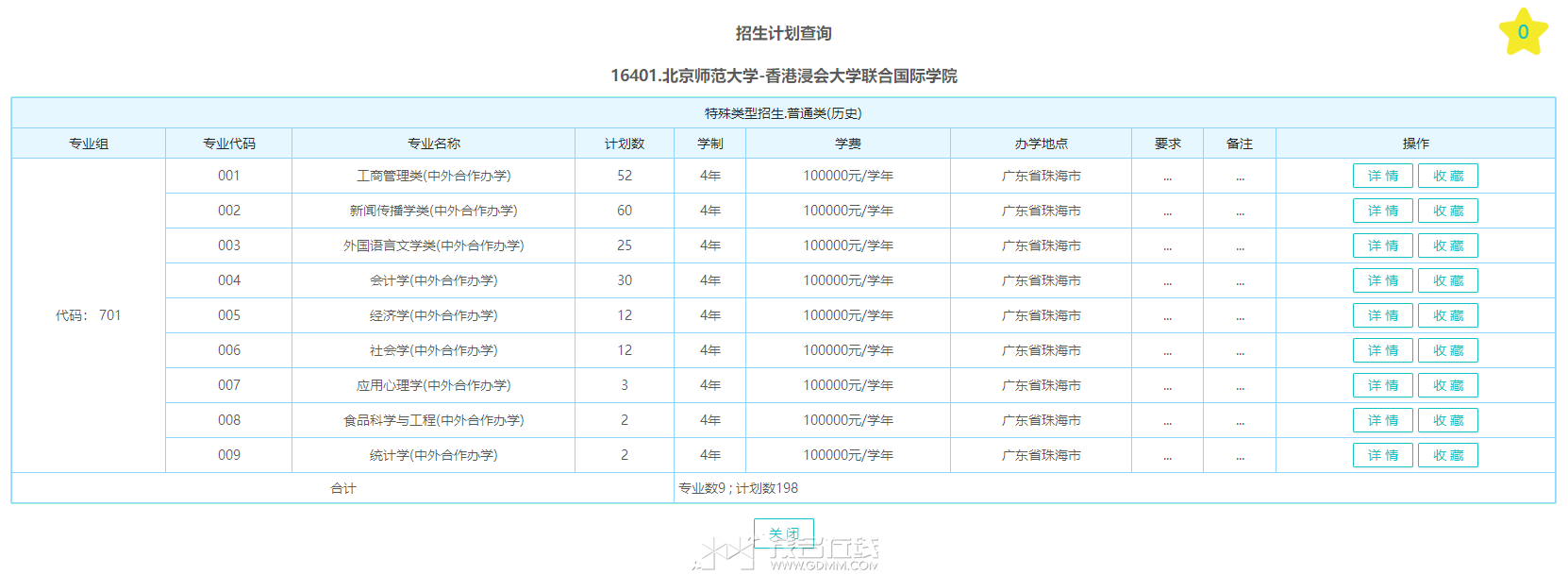Viewport: 1568px width, 575px height.
Task: Select the 工商管理类(中外合作办学) major name
Action: pos(434,176)
